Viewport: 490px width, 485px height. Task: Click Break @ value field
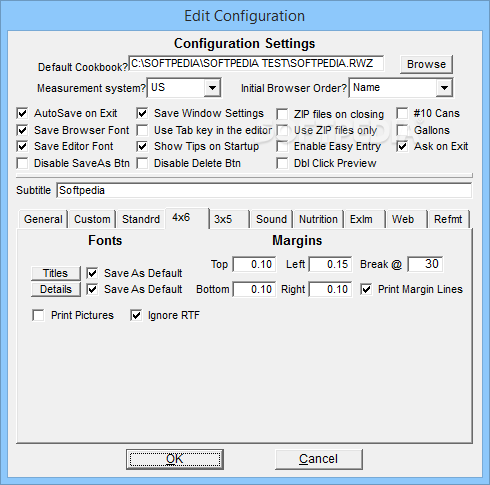coord(425,264)
